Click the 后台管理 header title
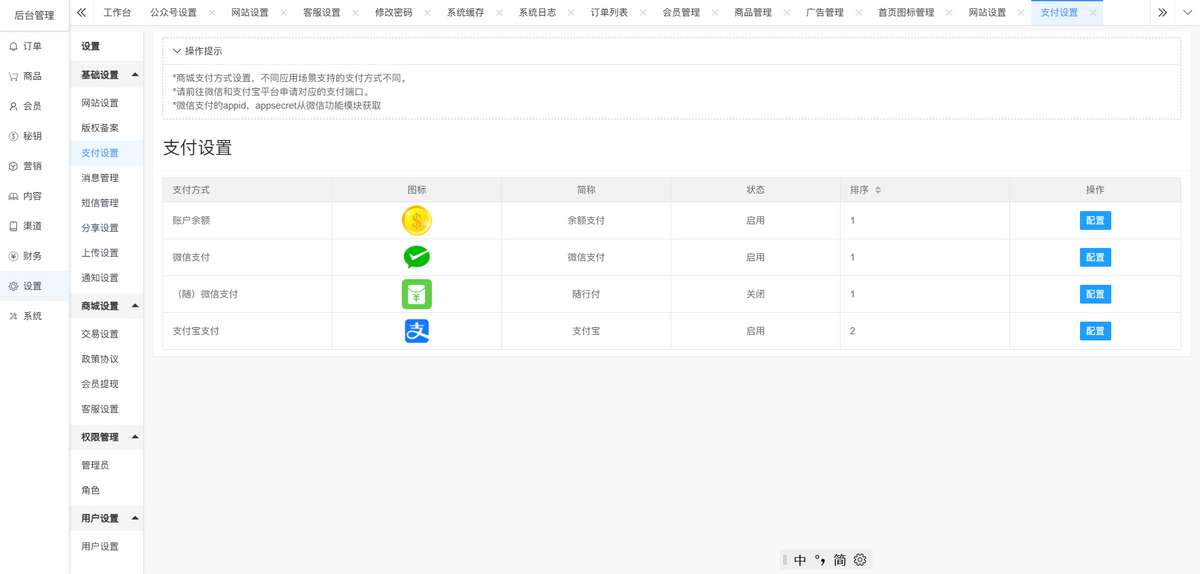Image resolution: width=1200 pixels, height=574 pixels. (x=34, y=15)
